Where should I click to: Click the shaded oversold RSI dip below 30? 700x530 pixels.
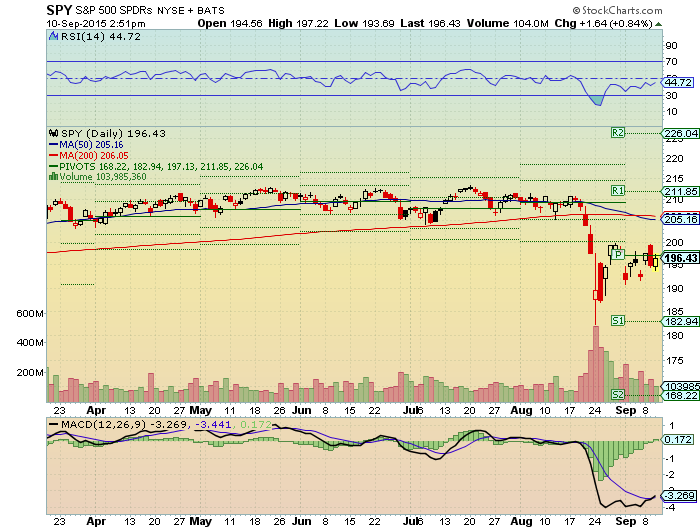pos(595,100)
